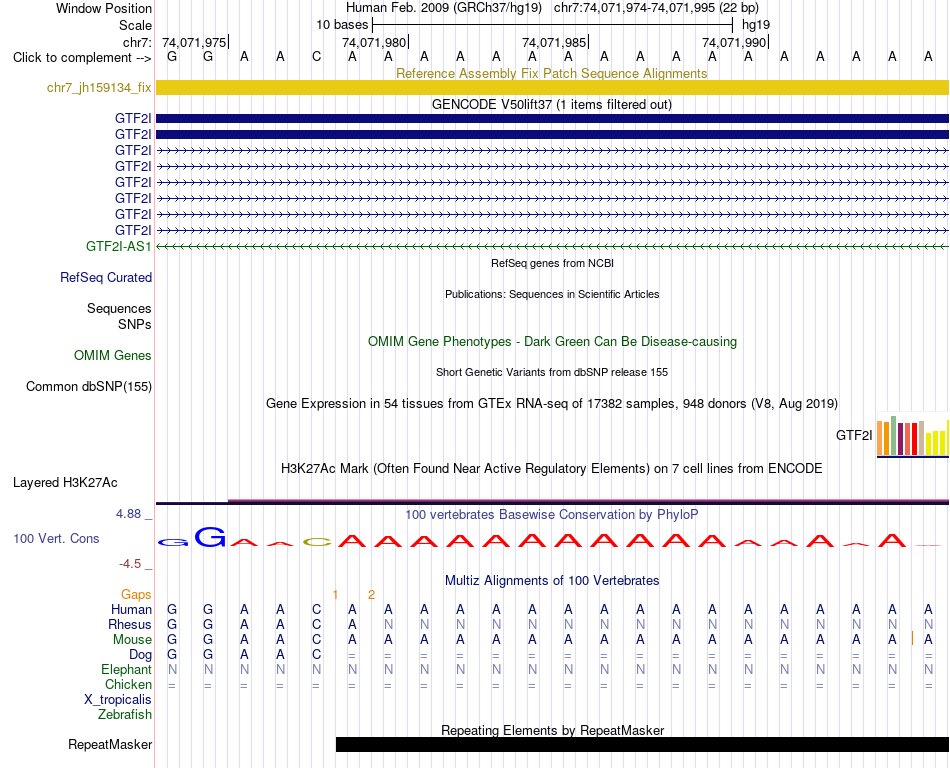This screenshot has height=768, width=950.
Task: Click the green GTF2I-AS1 intron arrow line
Action: pyautogui.click(x=552, y=247)
